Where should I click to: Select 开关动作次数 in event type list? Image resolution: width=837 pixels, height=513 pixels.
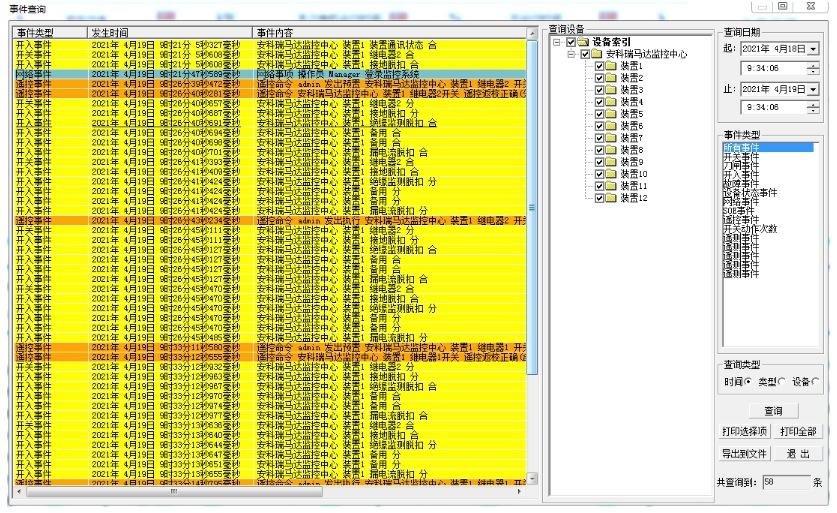point(750,229)
